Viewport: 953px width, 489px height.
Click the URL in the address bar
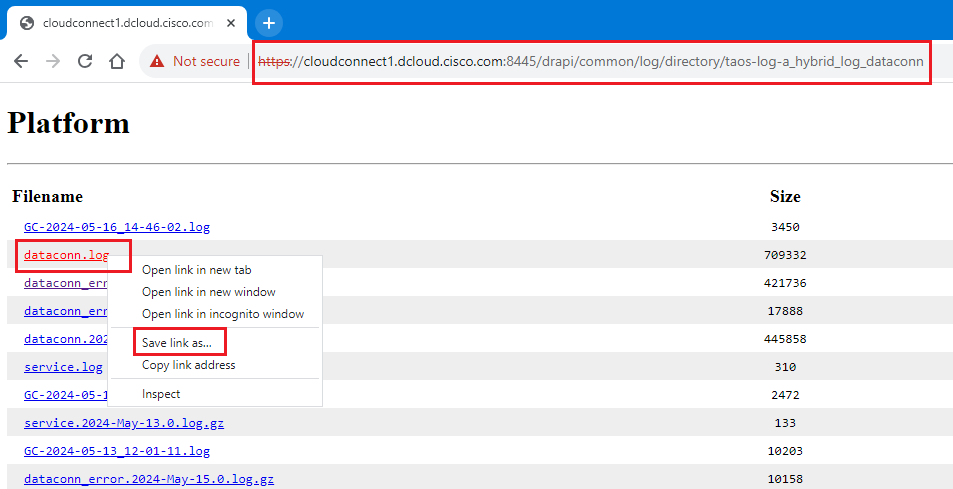click(591, 61)
